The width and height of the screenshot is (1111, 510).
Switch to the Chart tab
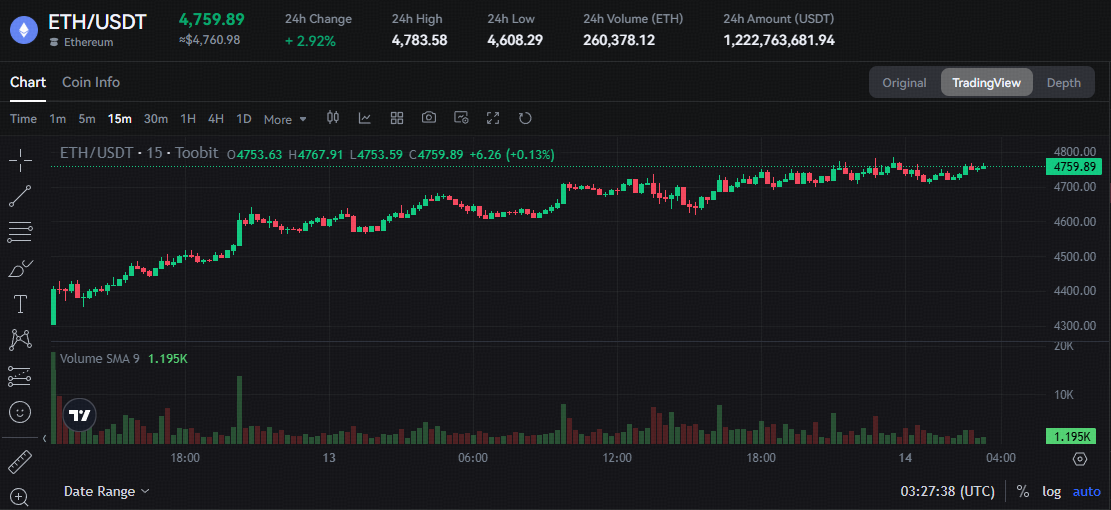coord(28,82)
